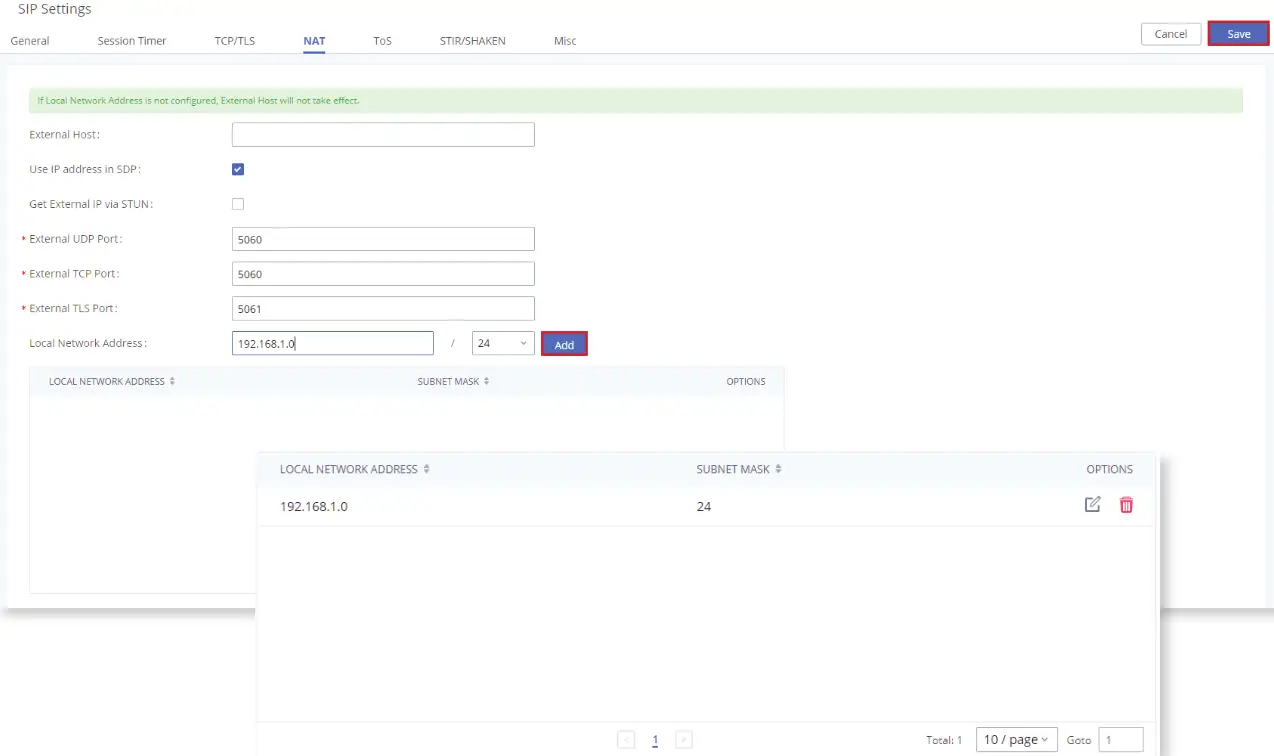Screen dimensions: 1274x756
Task: Open the TCP/TLS tab
Action: pyautogui.click(x=235, y=41)
